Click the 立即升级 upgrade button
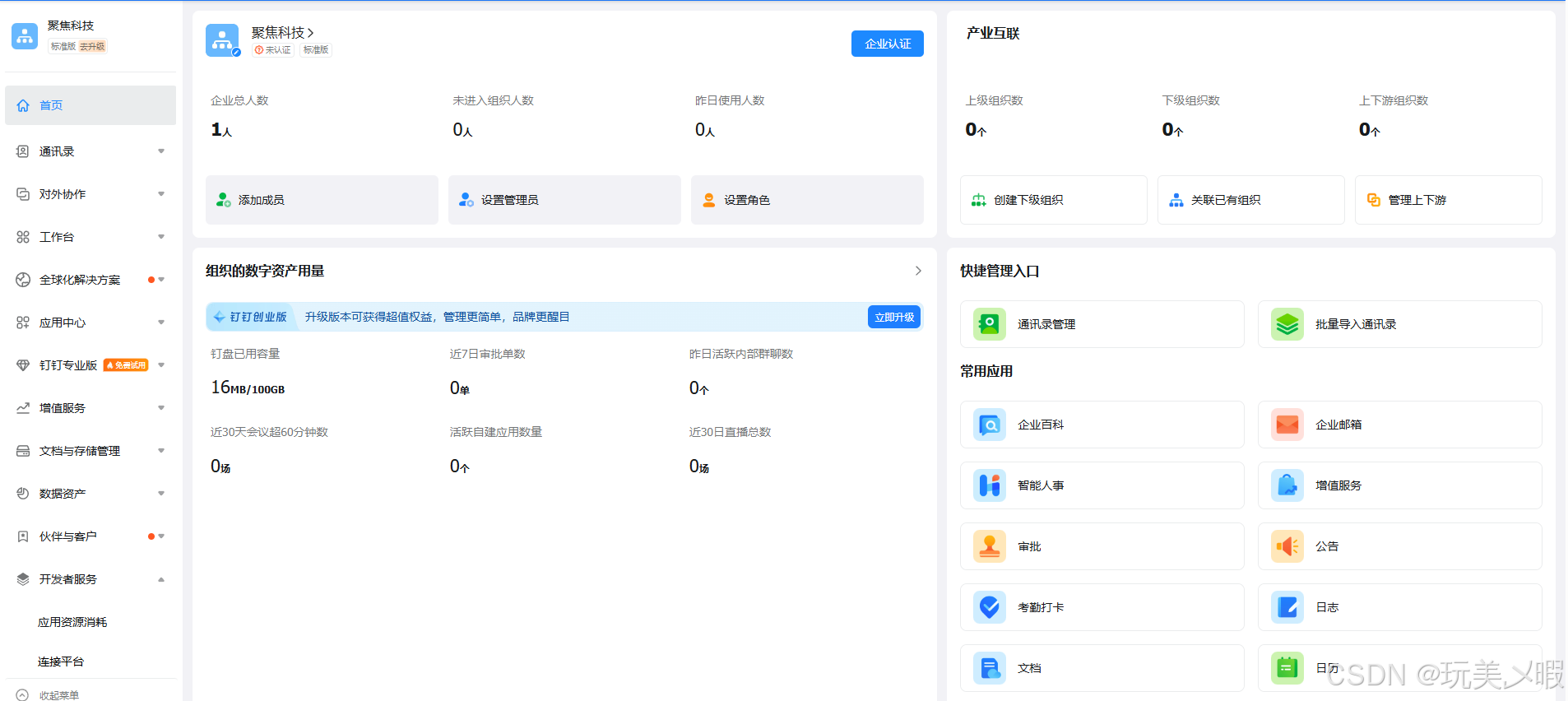The height and width of the screenshot is (701, 1568). tap(894, 317)
